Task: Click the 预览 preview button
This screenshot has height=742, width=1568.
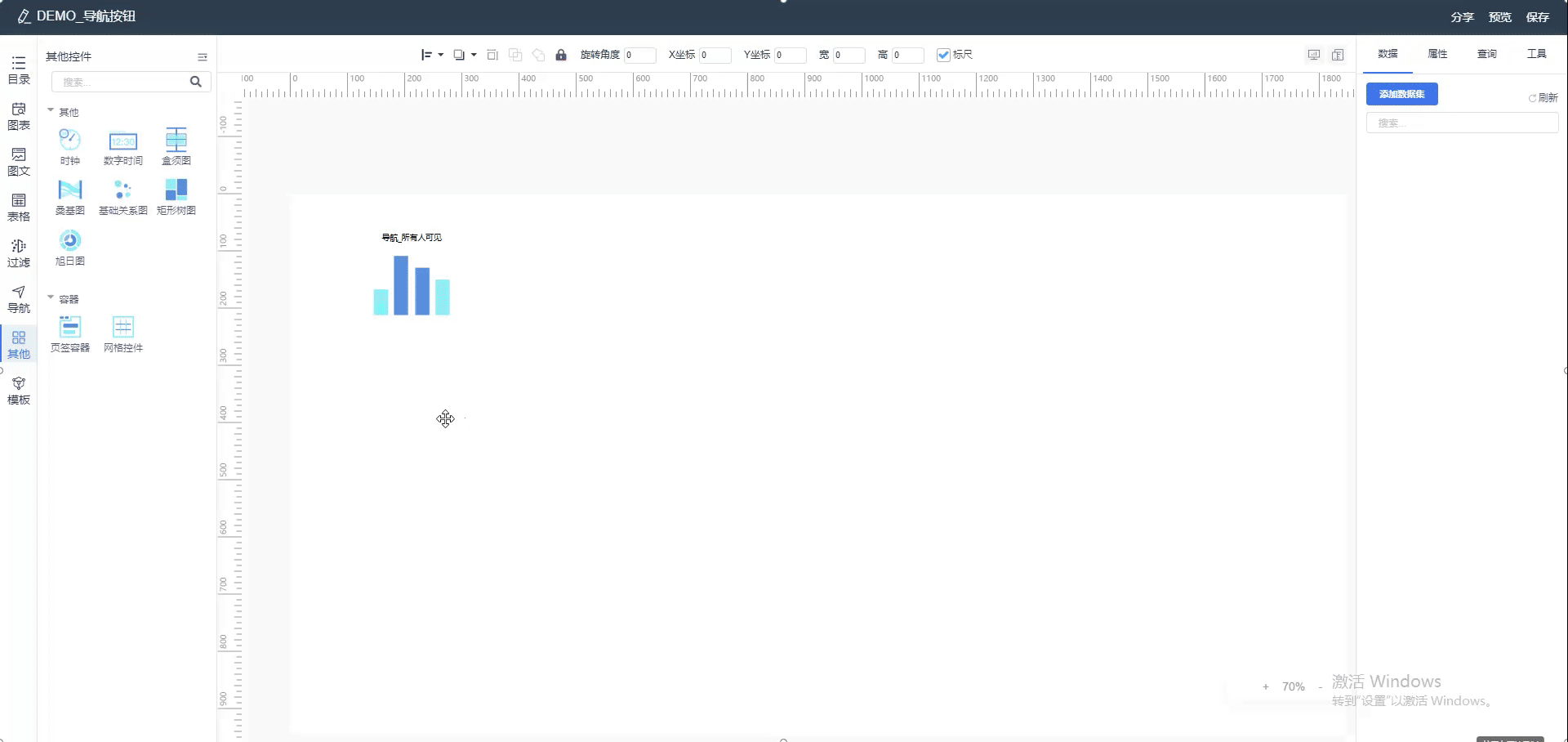Action: (x=1499, y=17)
